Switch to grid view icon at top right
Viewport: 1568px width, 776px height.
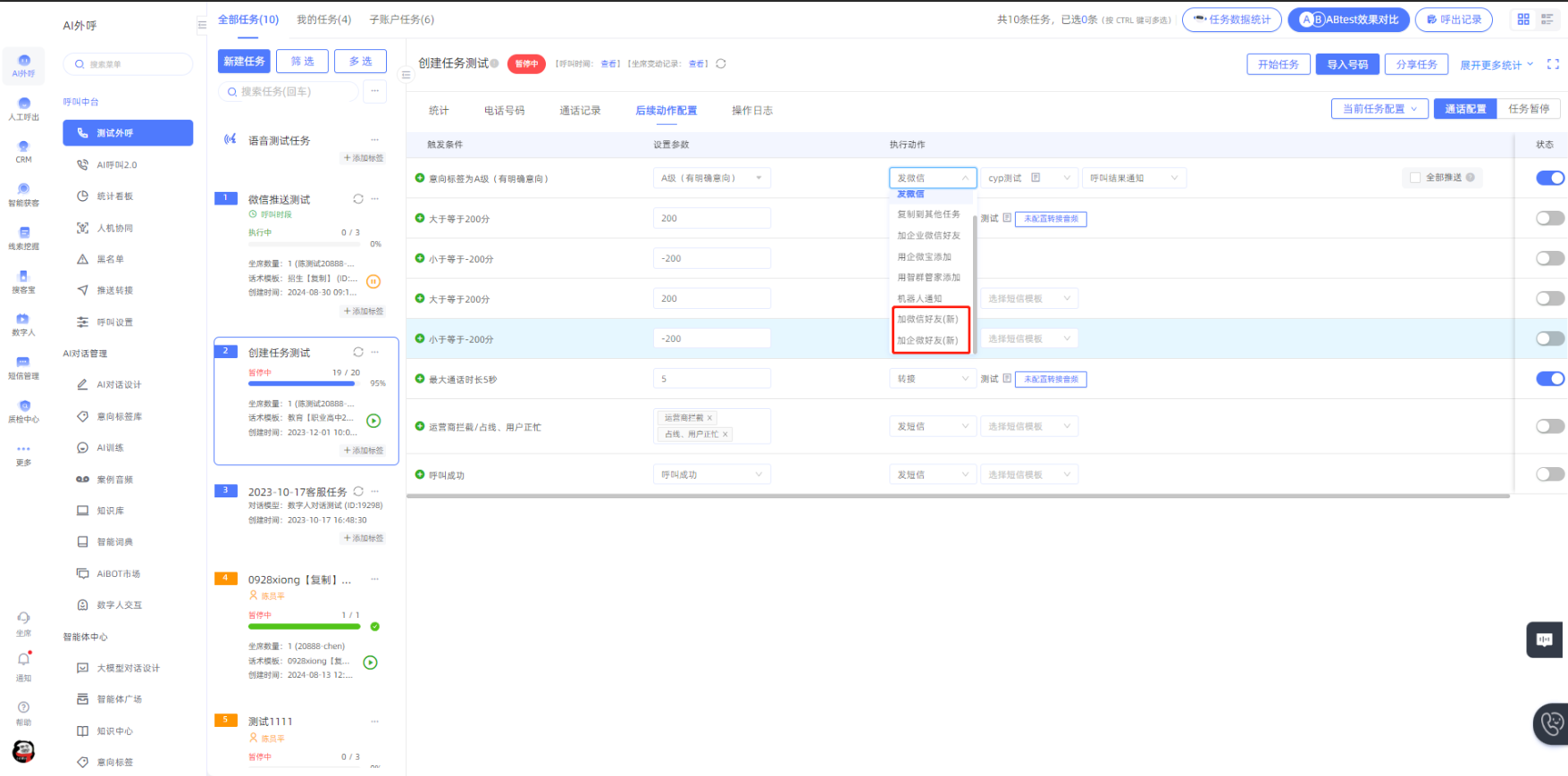[x=1523, y=20]
